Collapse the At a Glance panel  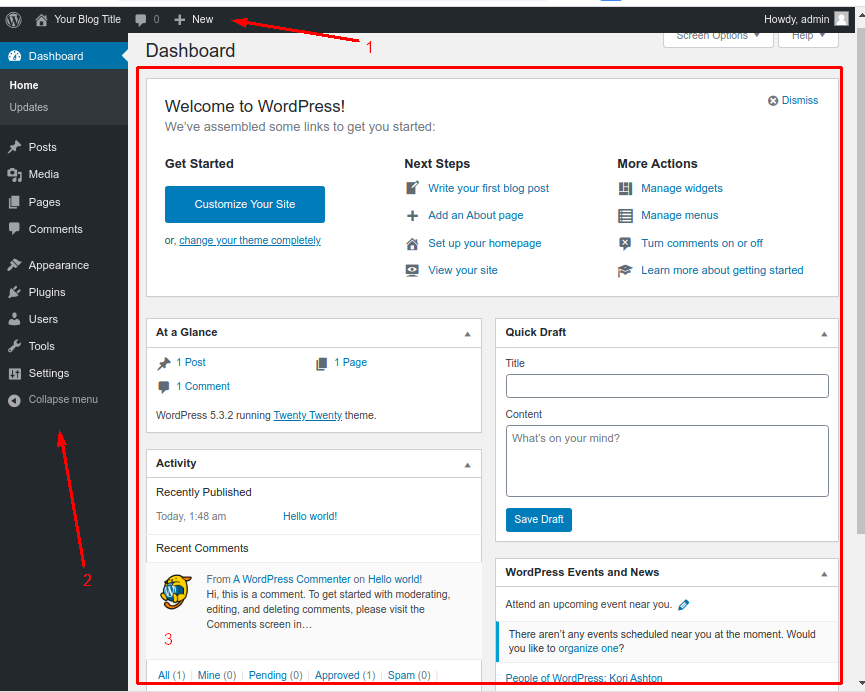click(x=467, y=334)
